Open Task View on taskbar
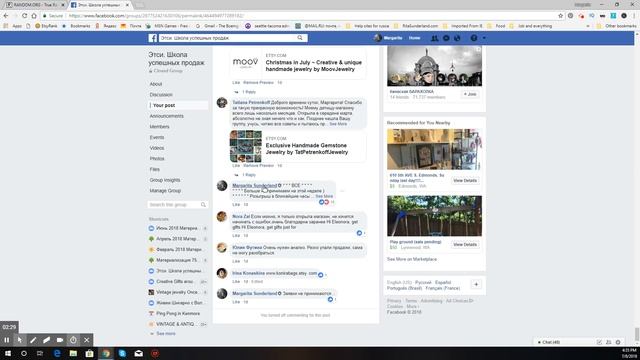Screen dimensions: 640x360 (x=40, y=353)
